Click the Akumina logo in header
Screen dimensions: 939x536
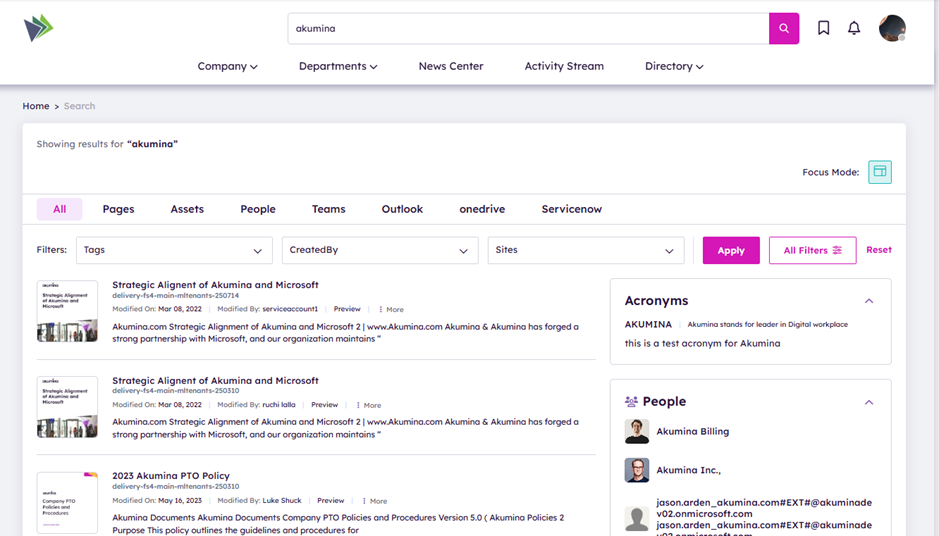39,29
